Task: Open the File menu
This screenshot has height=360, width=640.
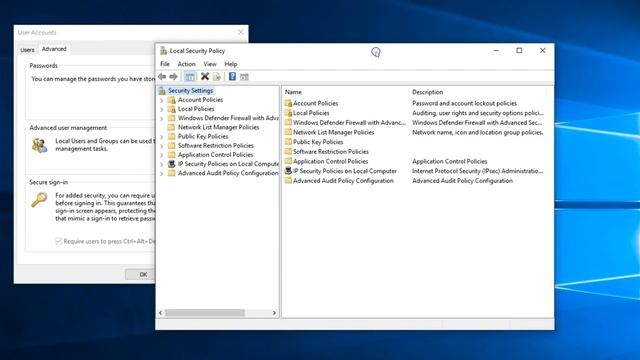Action: (x=165, y=64)
